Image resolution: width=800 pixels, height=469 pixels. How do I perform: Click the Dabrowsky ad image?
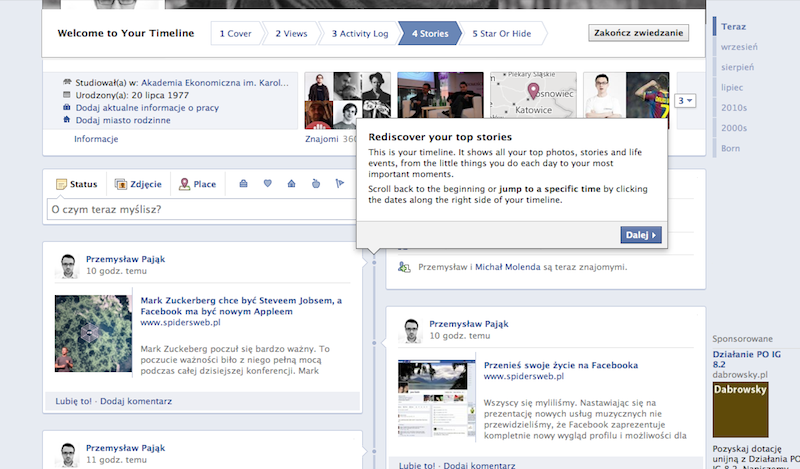[x=740, y=409]
